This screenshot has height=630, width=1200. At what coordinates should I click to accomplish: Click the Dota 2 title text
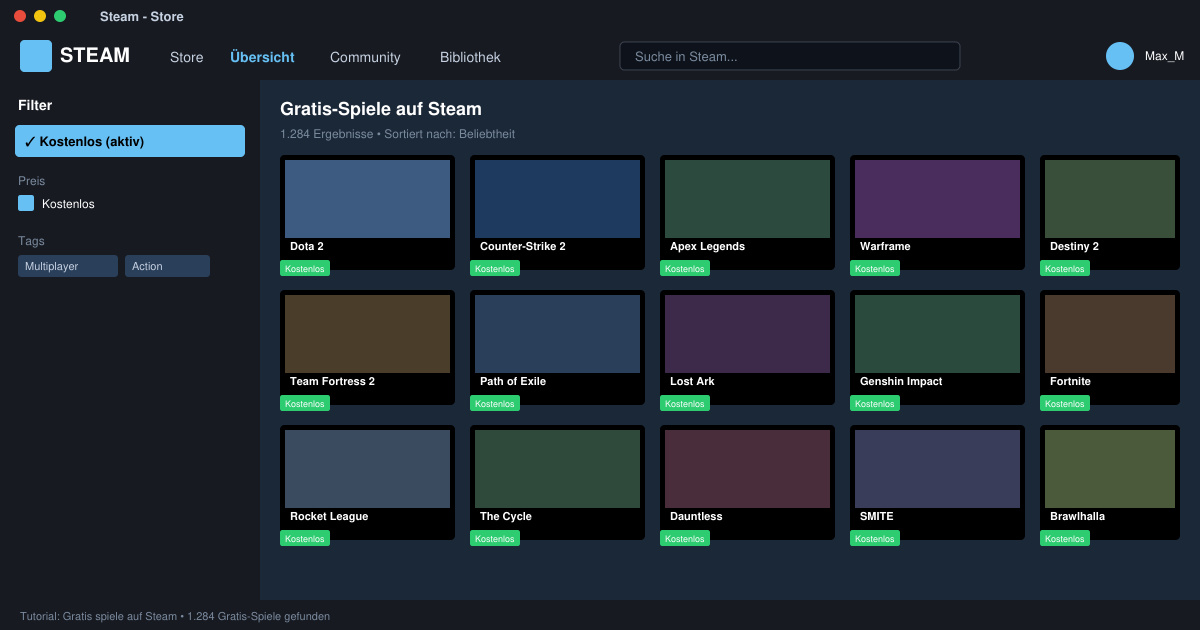click(x=307, y=246)
